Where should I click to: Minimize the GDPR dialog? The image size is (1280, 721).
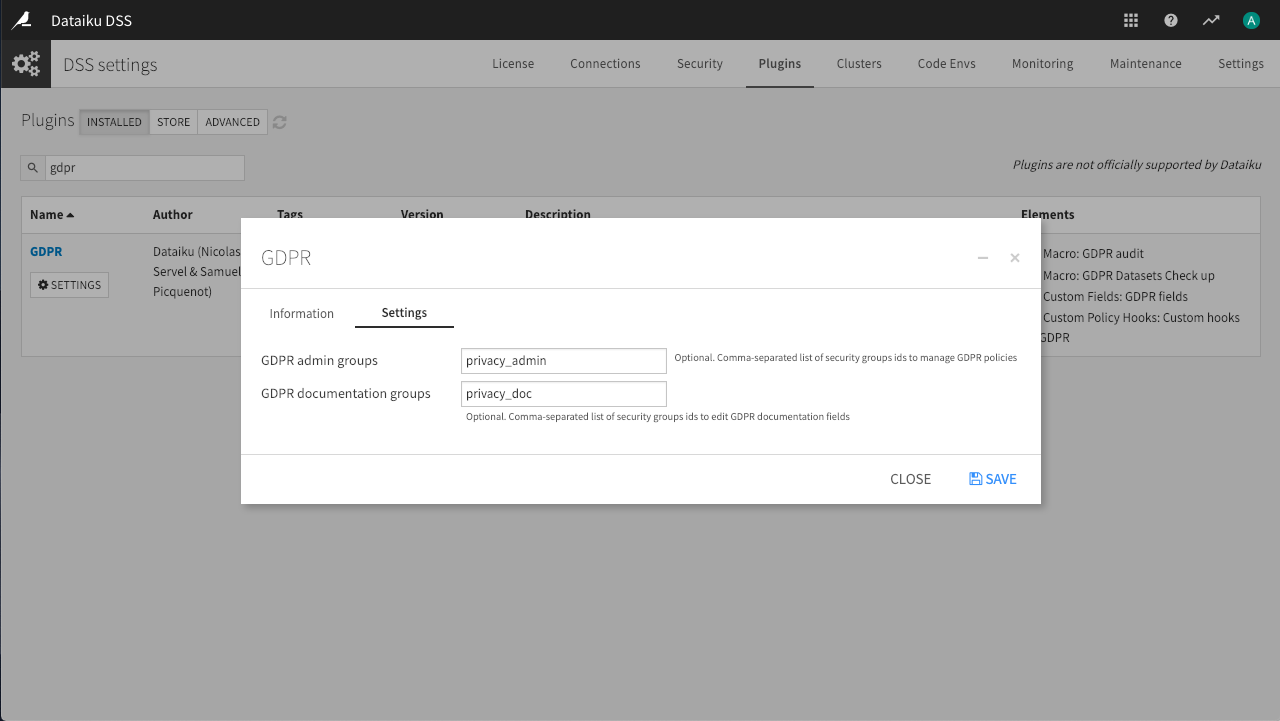(x=983, y=258)
